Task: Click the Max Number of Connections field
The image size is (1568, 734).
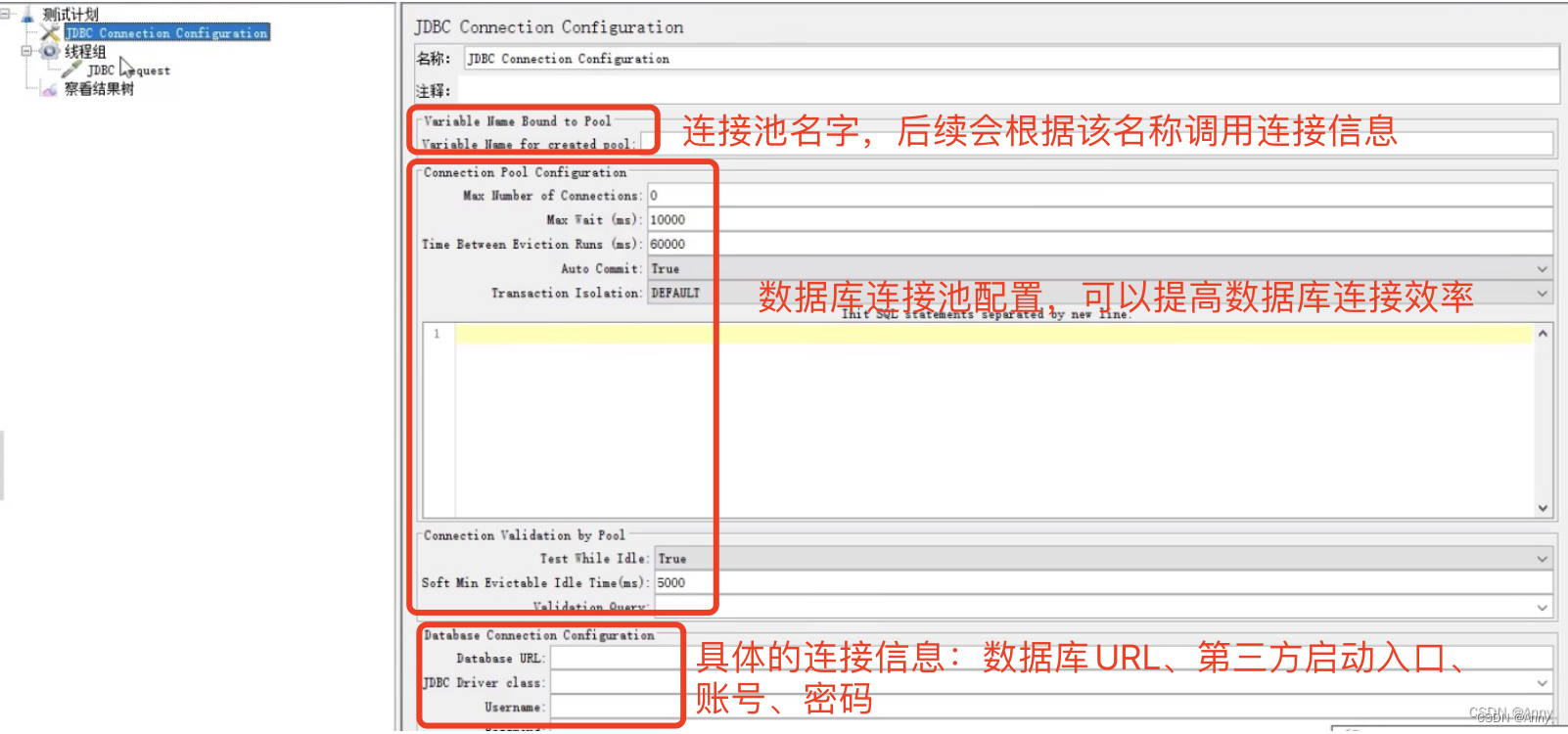Action: tap(1100, 195)
